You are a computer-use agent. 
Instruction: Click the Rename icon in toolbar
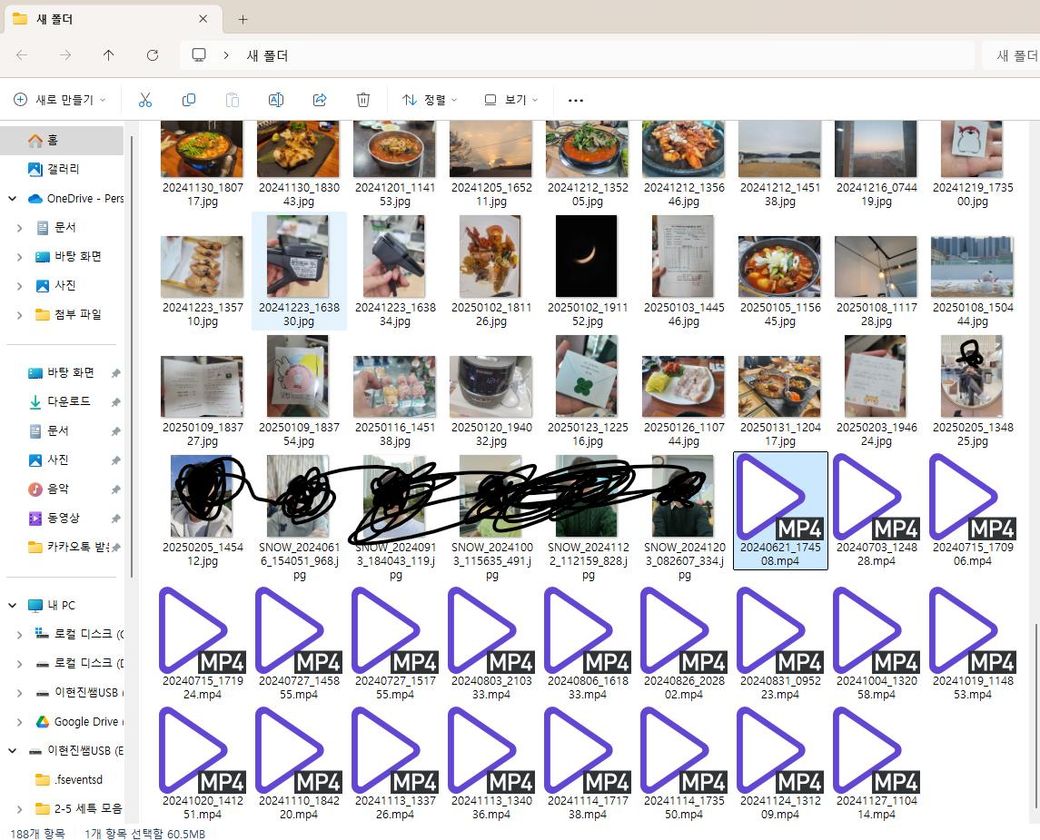point(276,100)
